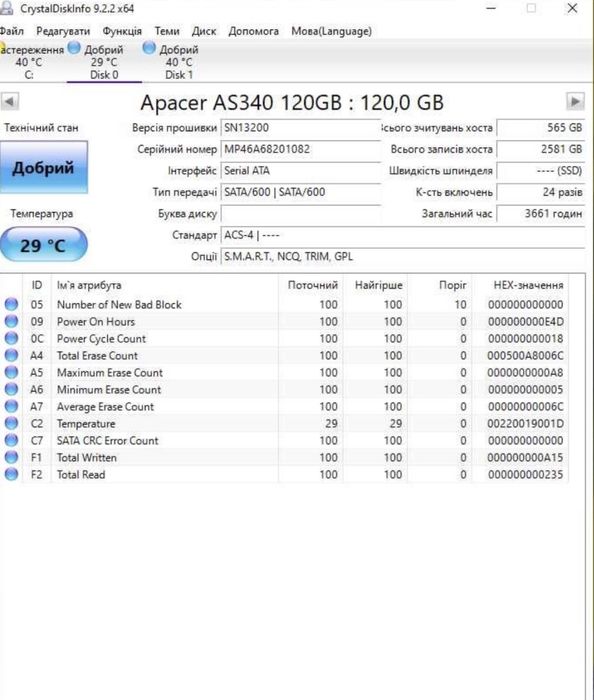
Task: Click the Поточний column header
Action: [312, 285]
